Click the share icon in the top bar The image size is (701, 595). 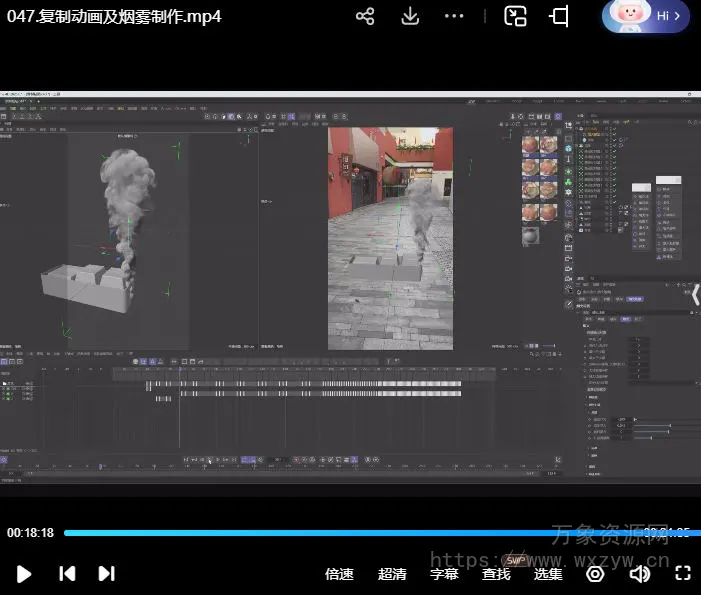click(x=365, y=16)
